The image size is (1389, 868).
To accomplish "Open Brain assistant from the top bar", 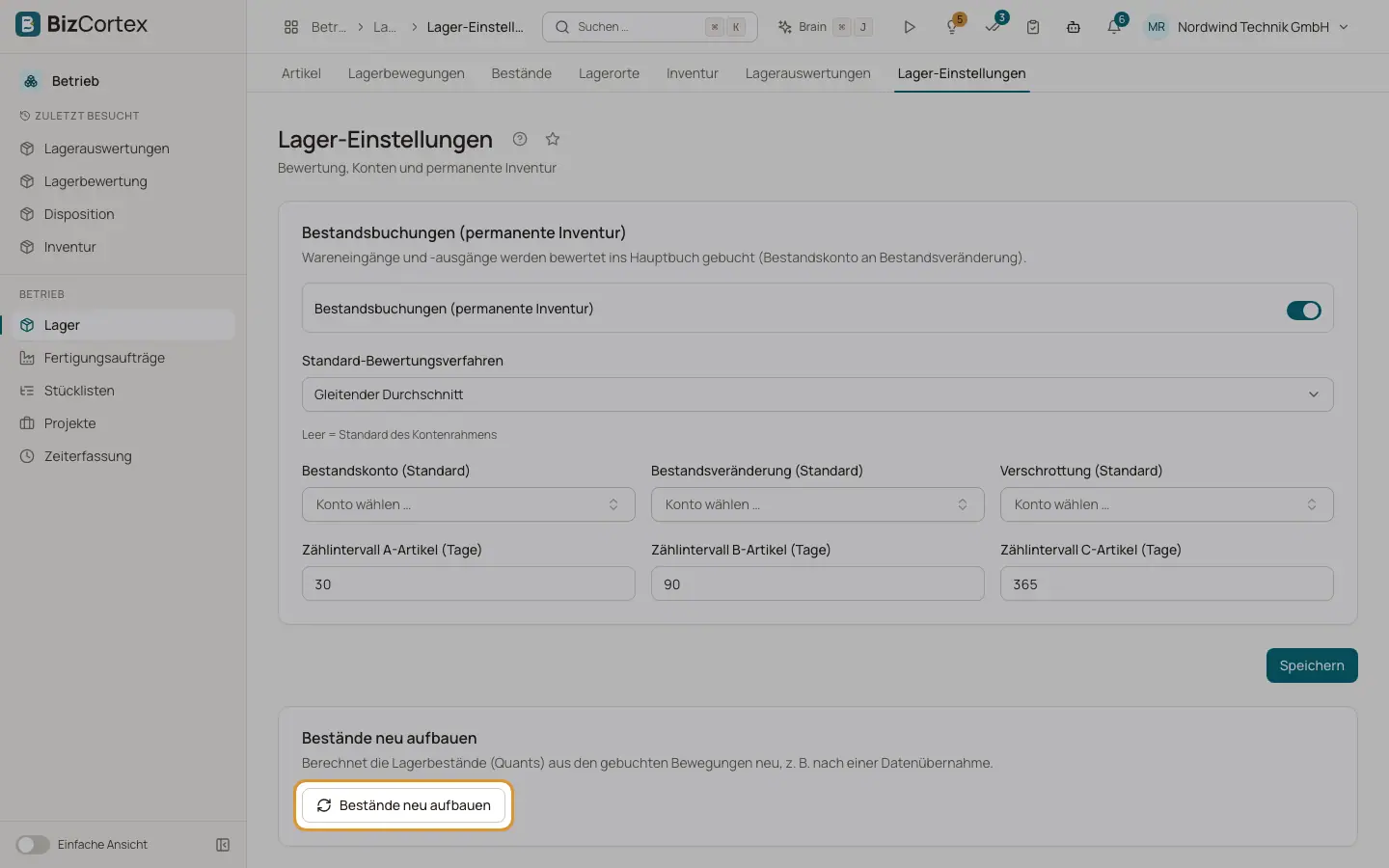I will [x=825, y=27].
